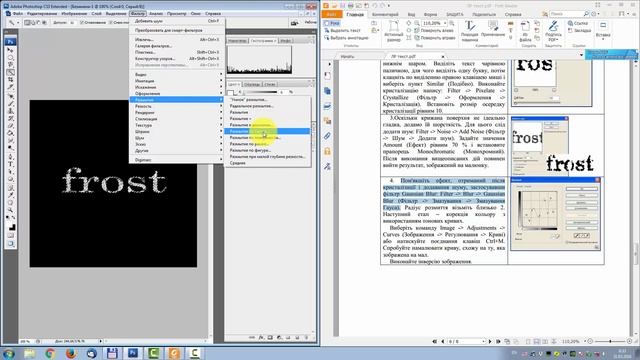The width and height of the screenshot is (640, 360).
Task: Click the PDF Sign icon in Foxit ribbon
Action: coord(553,31)
